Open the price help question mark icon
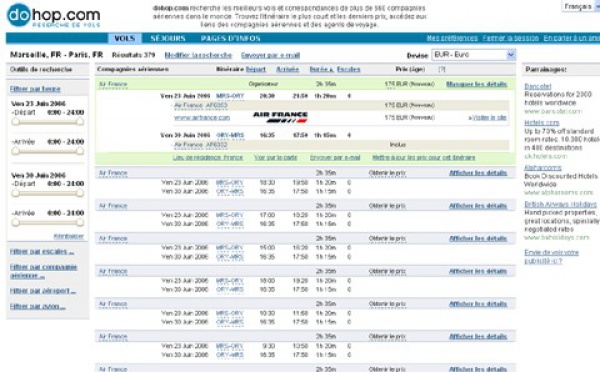The image size is (600, 372). coord(441,69)
